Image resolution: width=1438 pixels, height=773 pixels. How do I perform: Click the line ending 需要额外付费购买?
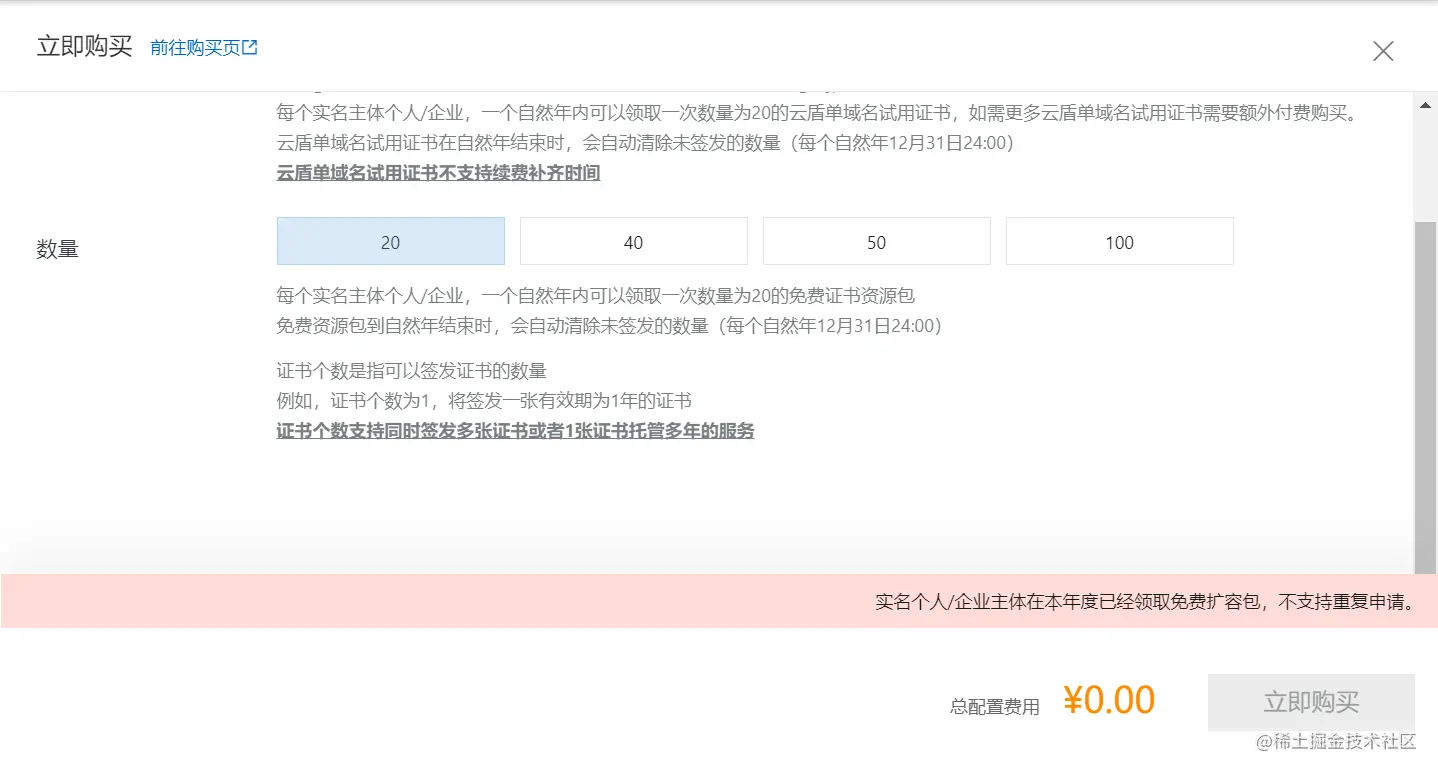click(818, 112)
